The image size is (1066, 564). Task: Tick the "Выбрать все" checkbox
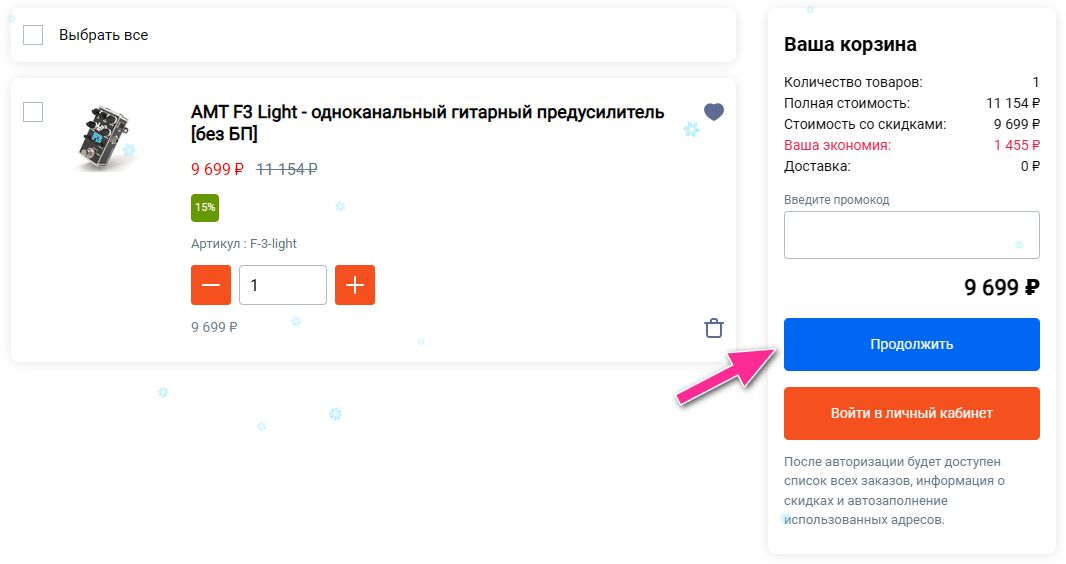click(x=33, y=35)
